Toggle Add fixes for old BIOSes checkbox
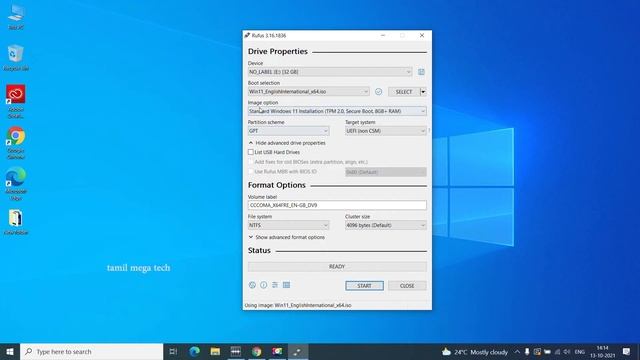Viewport: 640px width, 360px height. 251,162
